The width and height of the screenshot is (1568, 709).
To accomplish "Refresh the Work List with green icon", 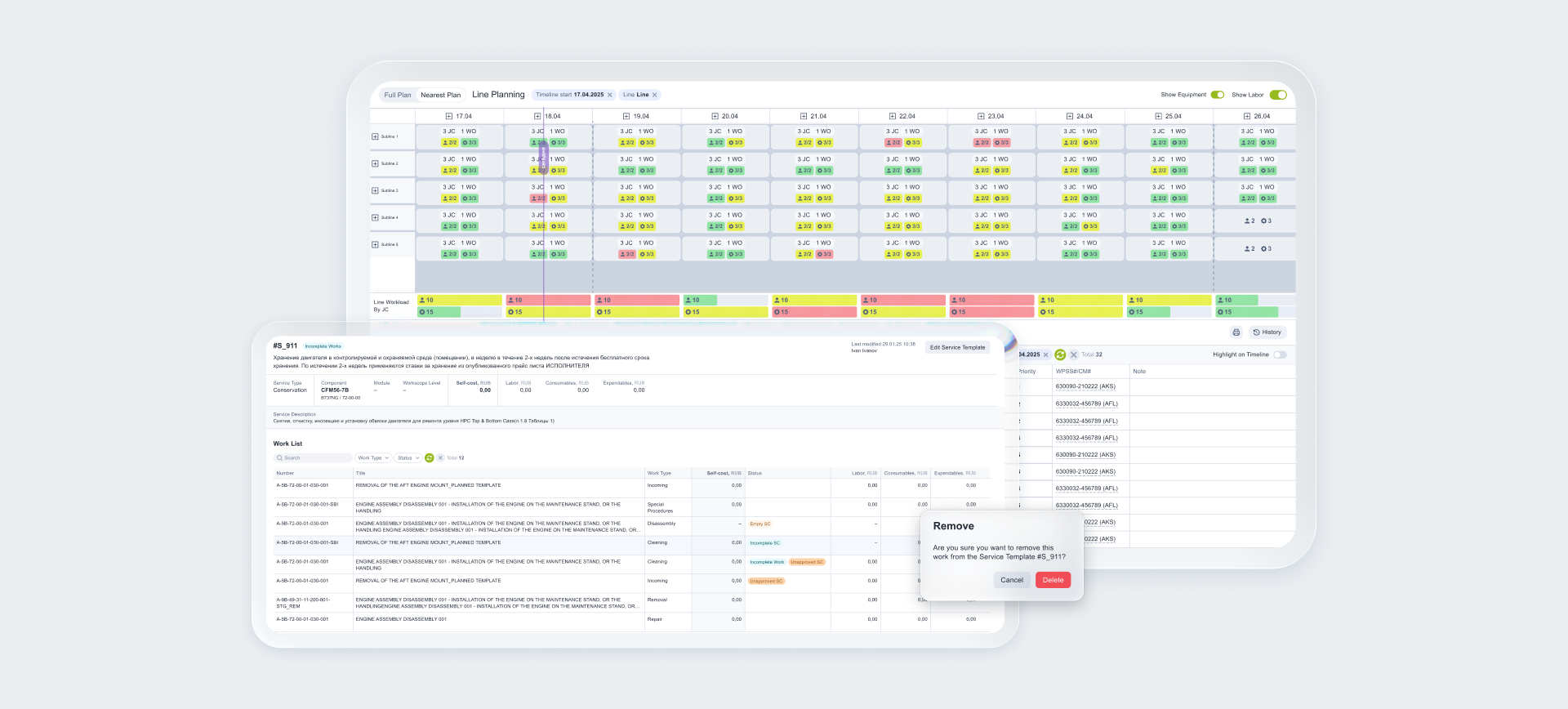I will [430, 458].
